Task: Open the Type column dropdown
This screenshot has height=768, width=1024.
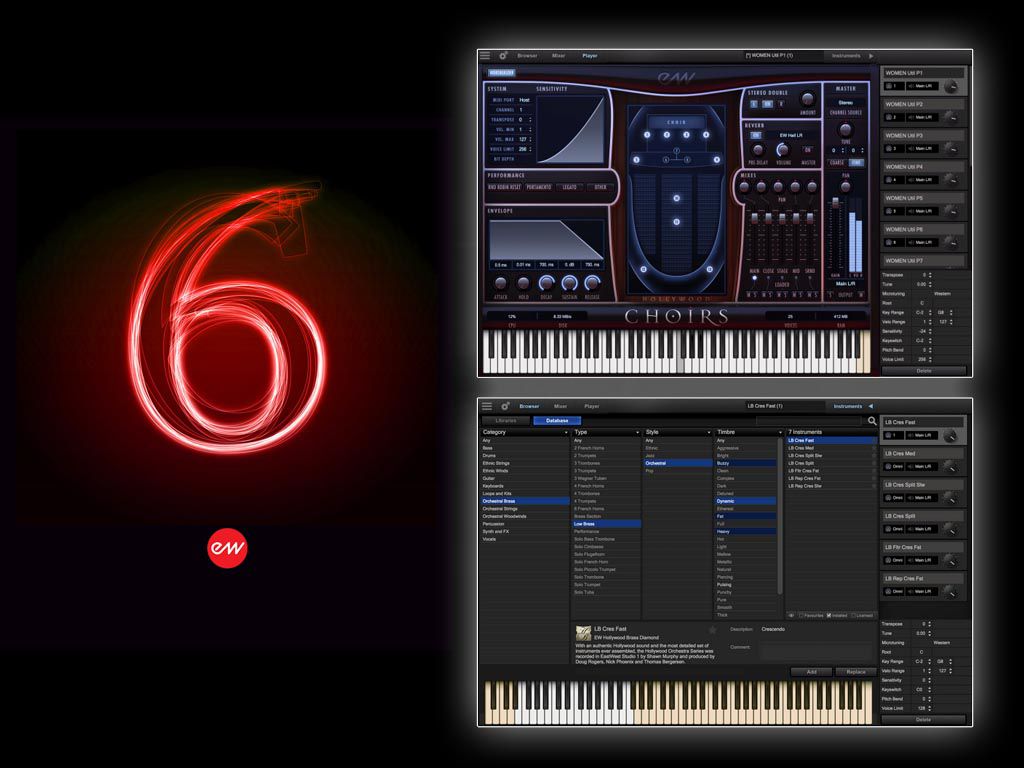Action: click(637, 432)
